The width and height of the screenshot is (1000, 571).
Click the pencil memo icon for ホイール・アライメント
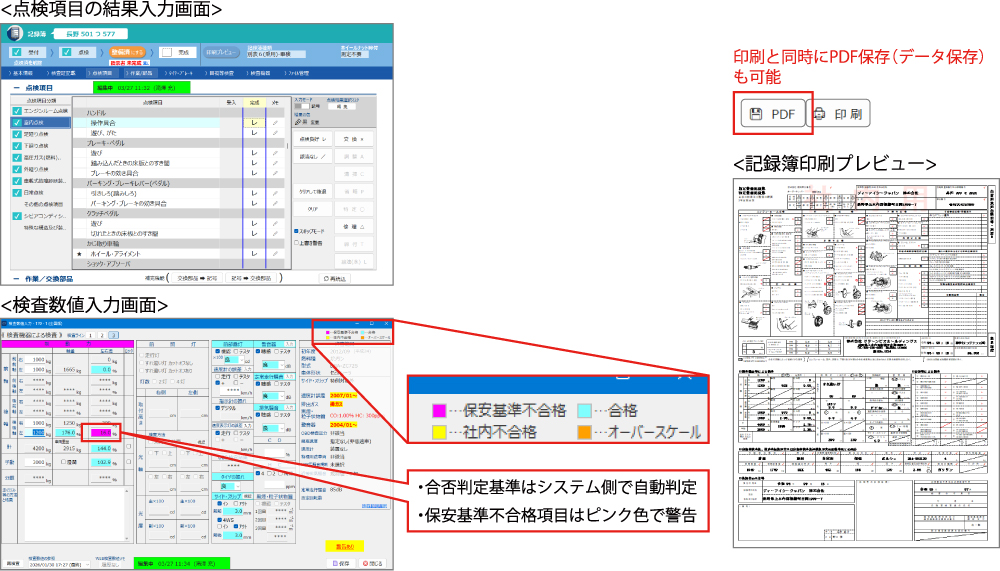(275, 255)
